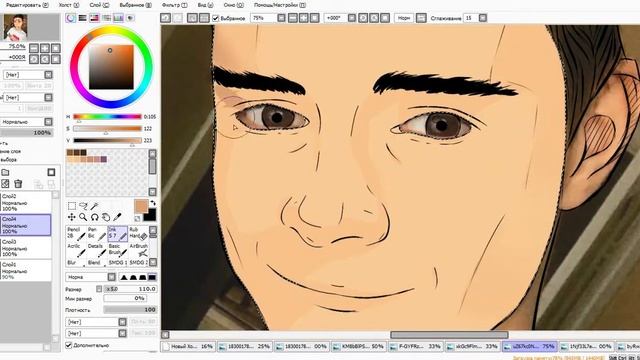This screenshot has width=640, height=360.
Task: Flip canvas view horizontally in toolbar
Action: pyautogui.click(x=421, y=18)
